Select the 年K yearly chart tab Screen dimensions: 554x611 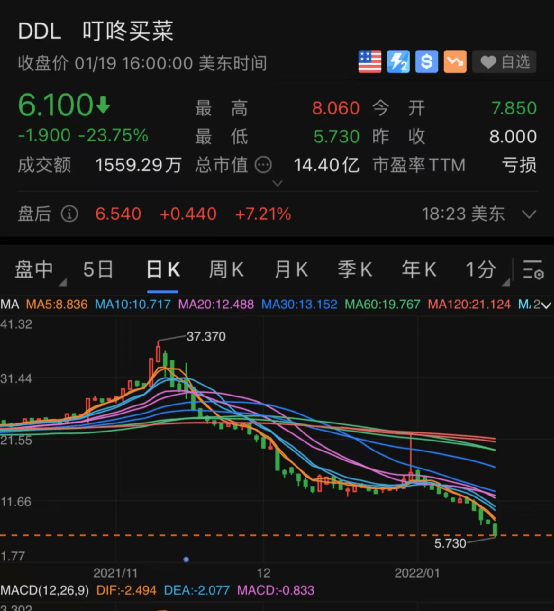click(419, 270)
